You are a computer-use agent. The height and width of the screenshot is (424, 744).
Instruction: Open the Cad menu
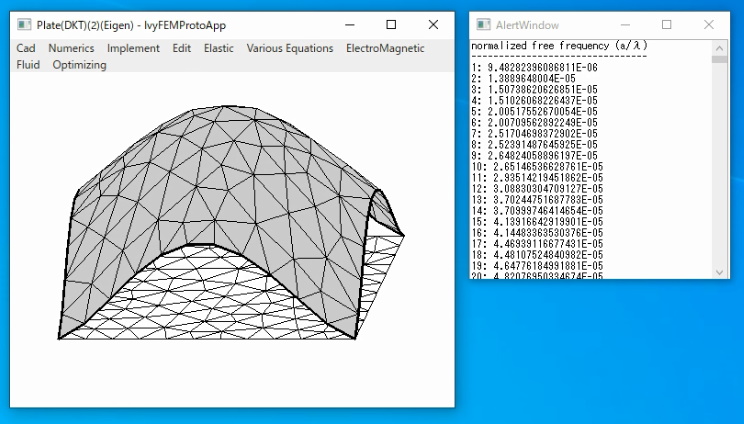[26, 48]
